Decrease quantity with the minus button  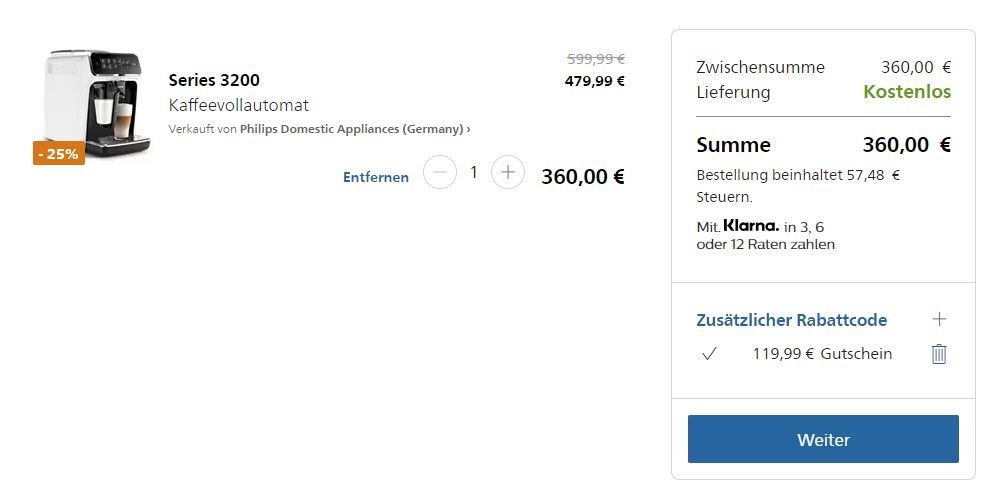point(440,172)
